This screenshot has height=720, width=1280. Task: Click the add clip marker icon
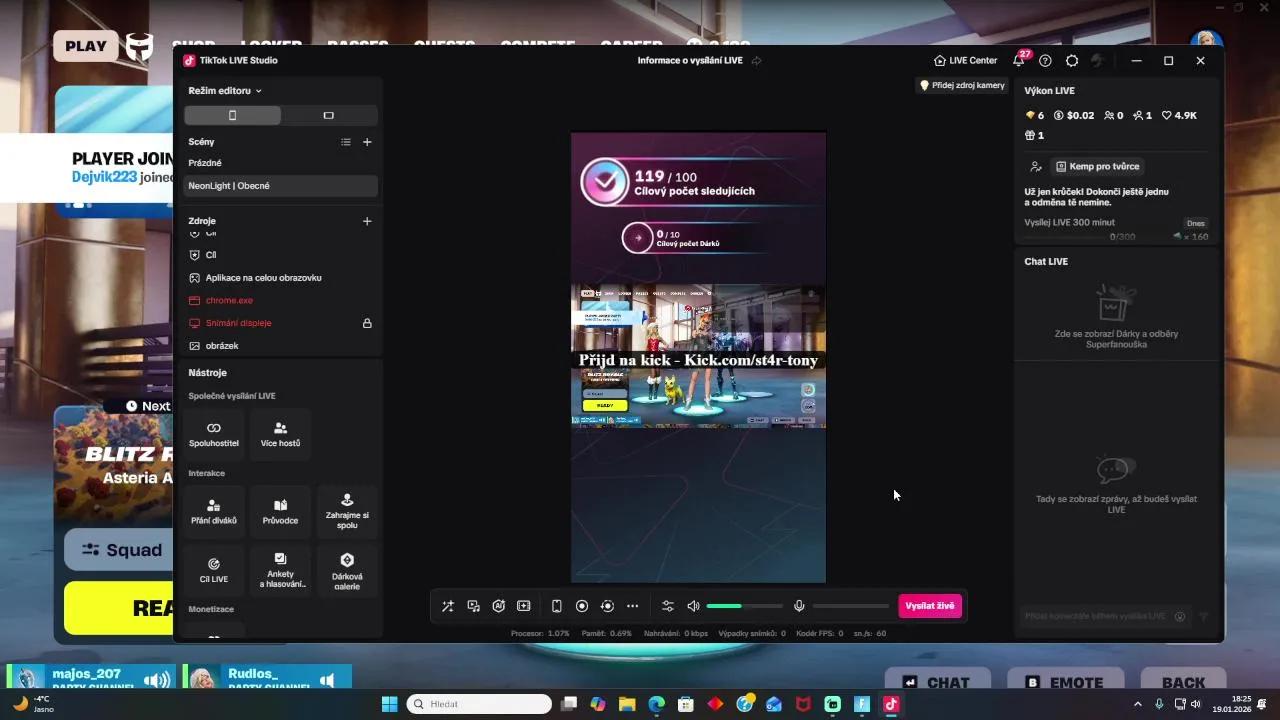click(523, 606)
